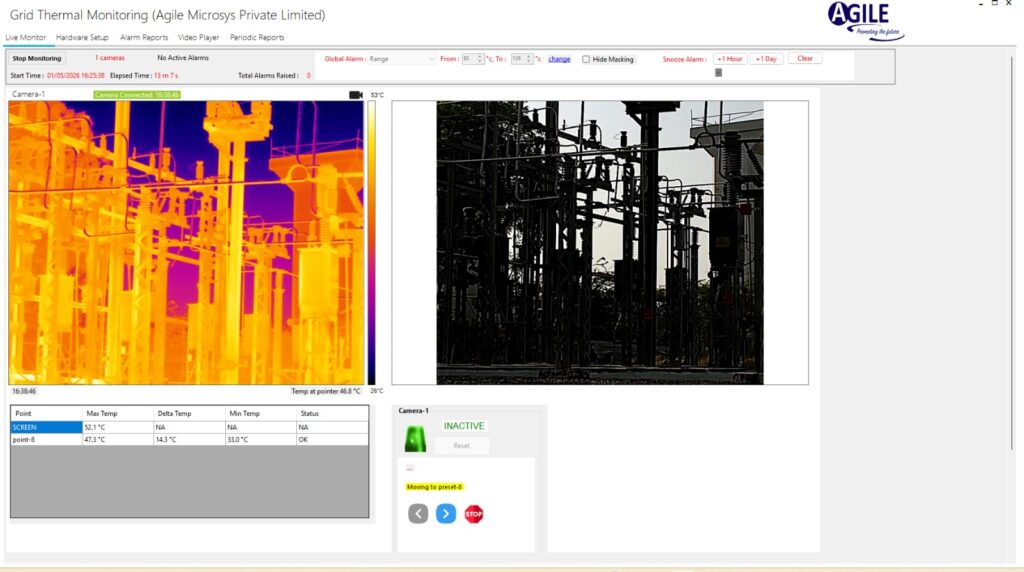Click the From temperature input field
1024x572 pixels.
(468, 59)
